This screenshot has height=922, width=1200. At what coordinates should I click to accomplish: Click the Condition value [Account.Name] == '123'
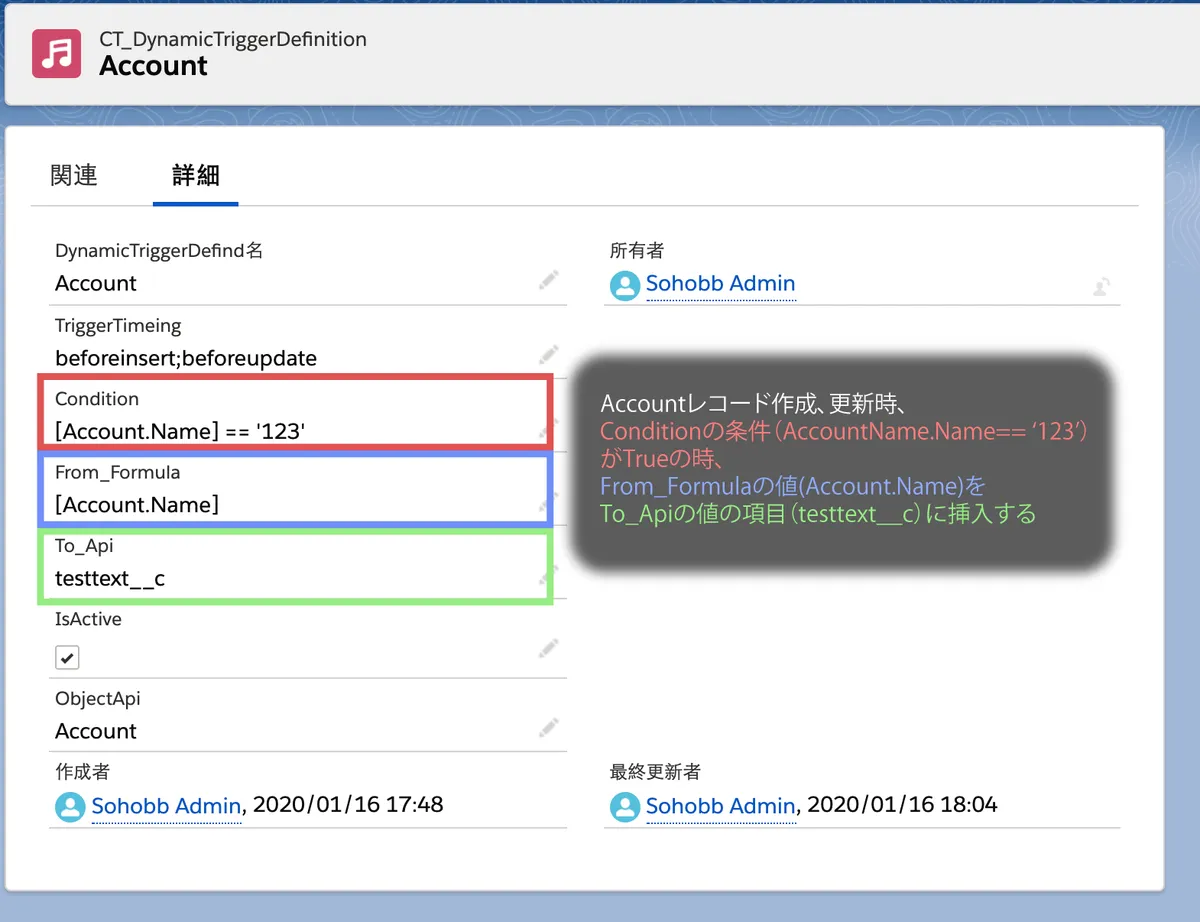click(x=180, y=431)
